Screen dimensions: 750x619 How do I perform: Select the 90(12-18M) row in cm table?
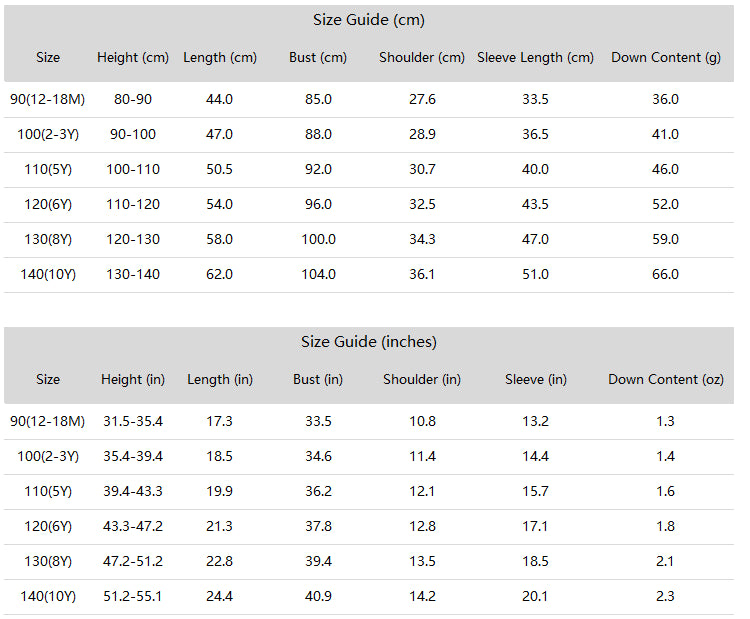point(369,99)
